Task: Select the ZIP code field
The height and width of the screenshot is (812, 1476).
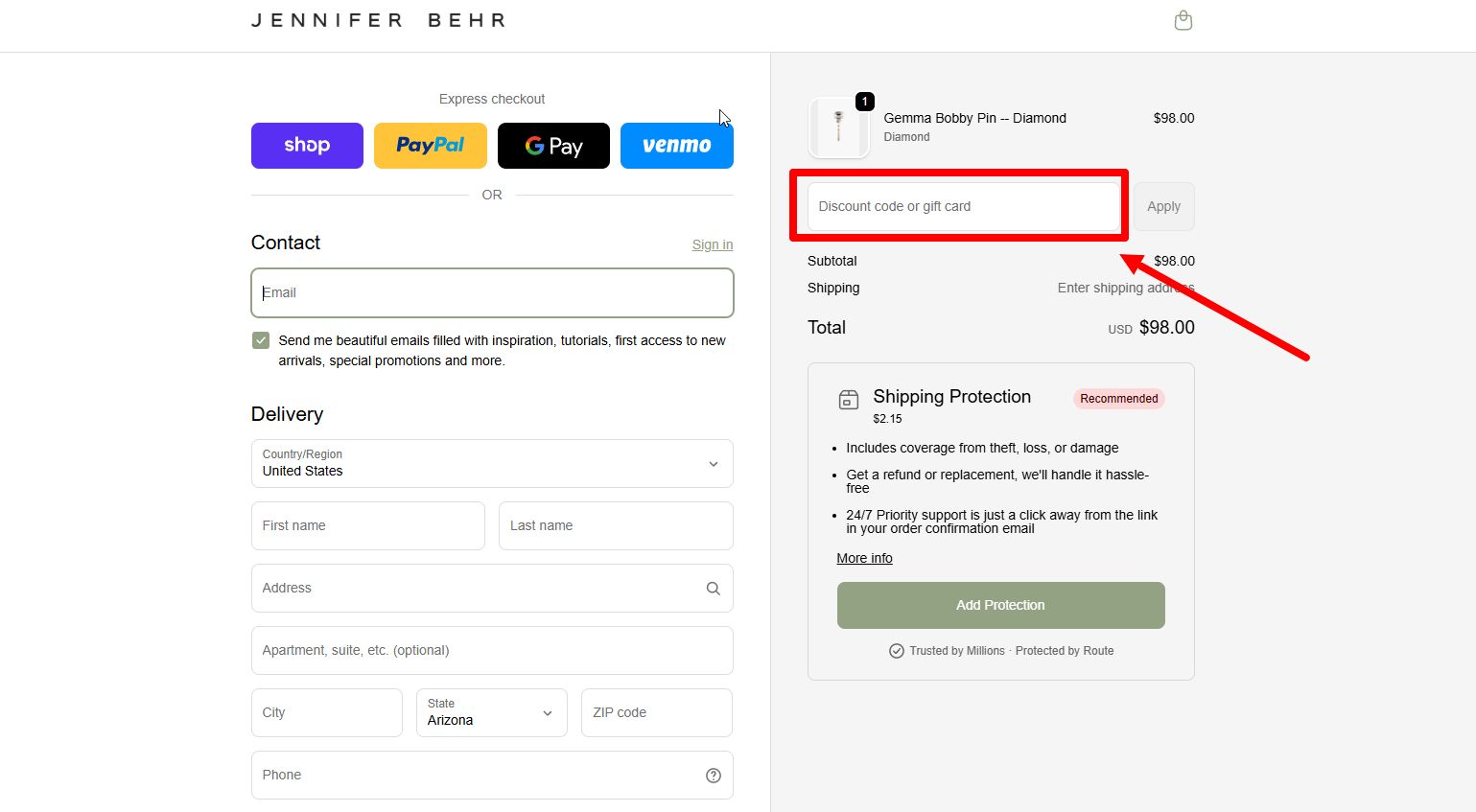Action: (x=656, y=712)
